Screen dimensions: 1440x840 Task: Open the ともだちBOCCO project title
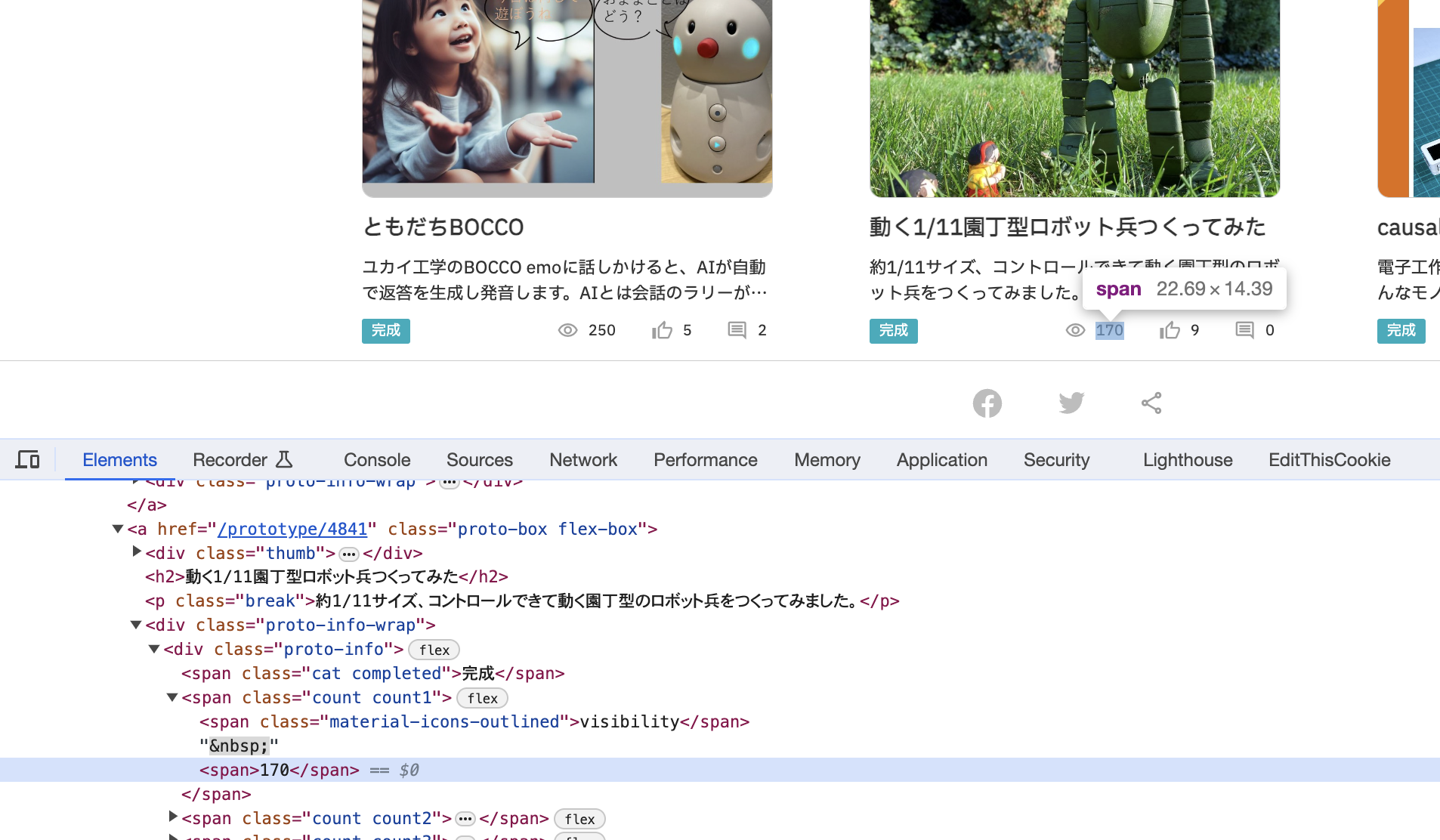pos(443,227)
